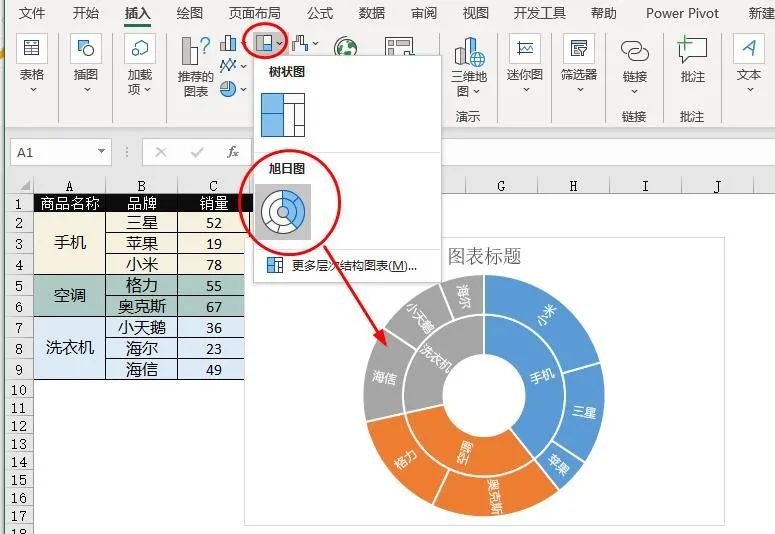Select column A header
The height and width of the screenshot is (534, 775).
point(70,186)
